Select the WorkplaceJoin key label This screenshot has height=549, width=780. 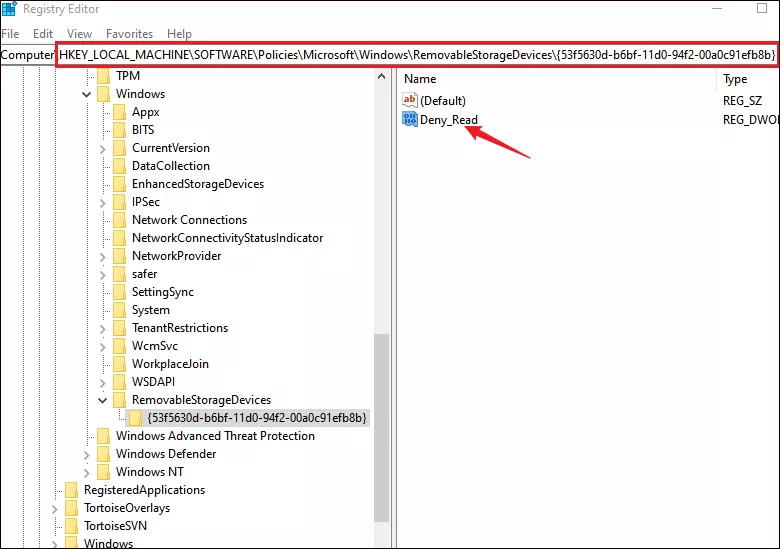click(170, 364)
